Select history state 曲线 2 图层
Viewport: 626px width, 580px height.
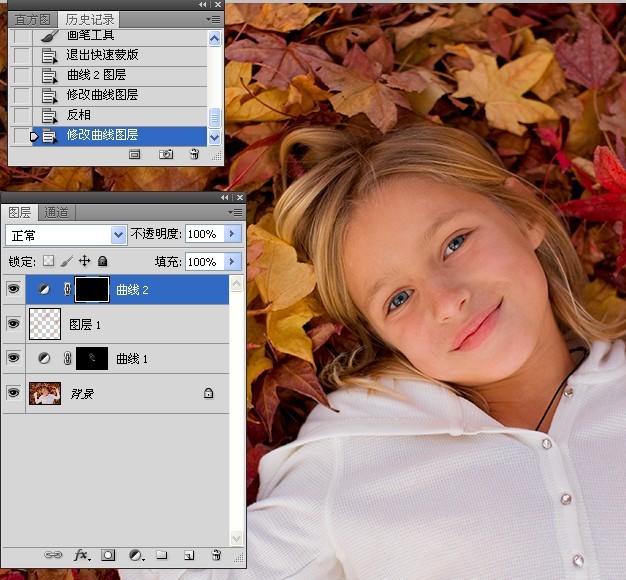120,75
